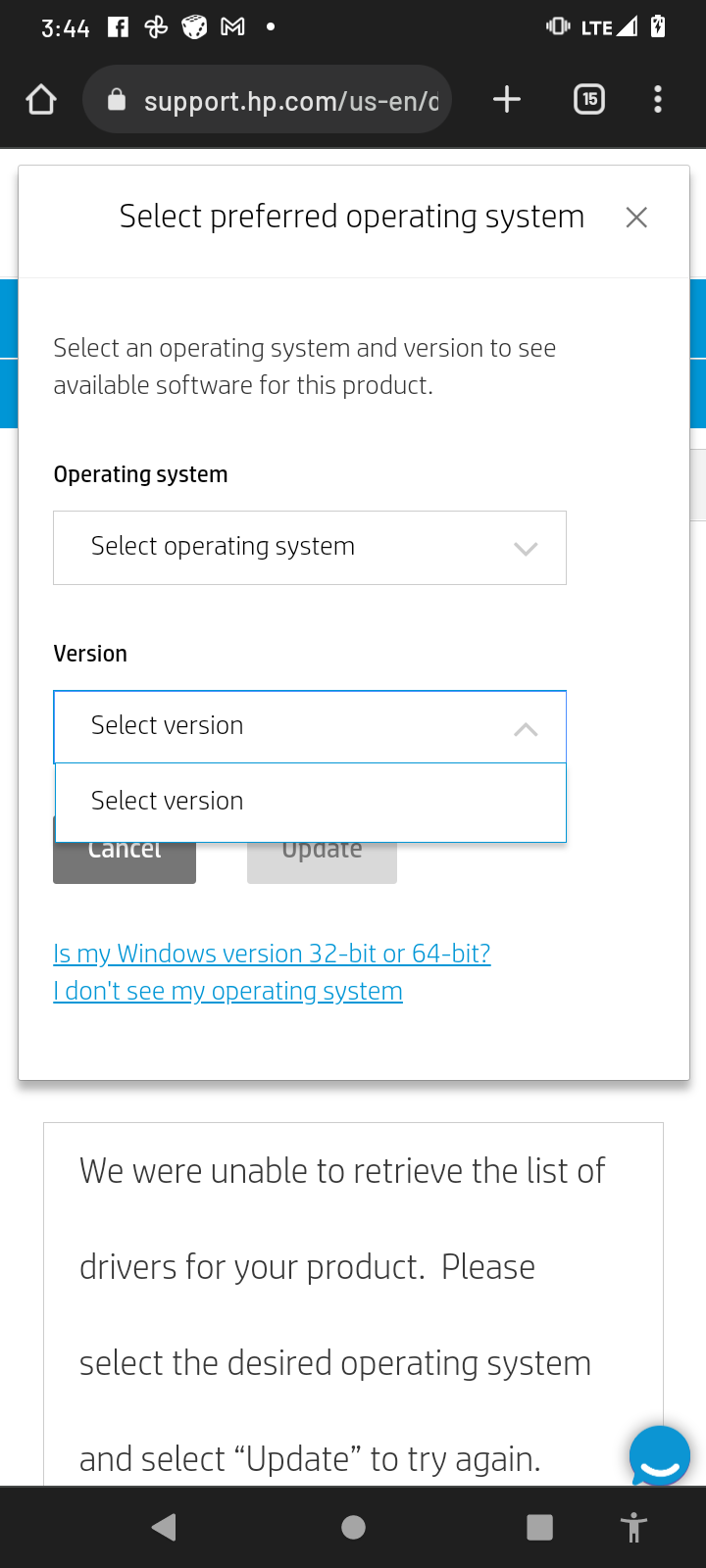Tap the lock icon in address bar
Viewport: 706px width, 1568px height.
pyautogui.click(x=117, y=100)
